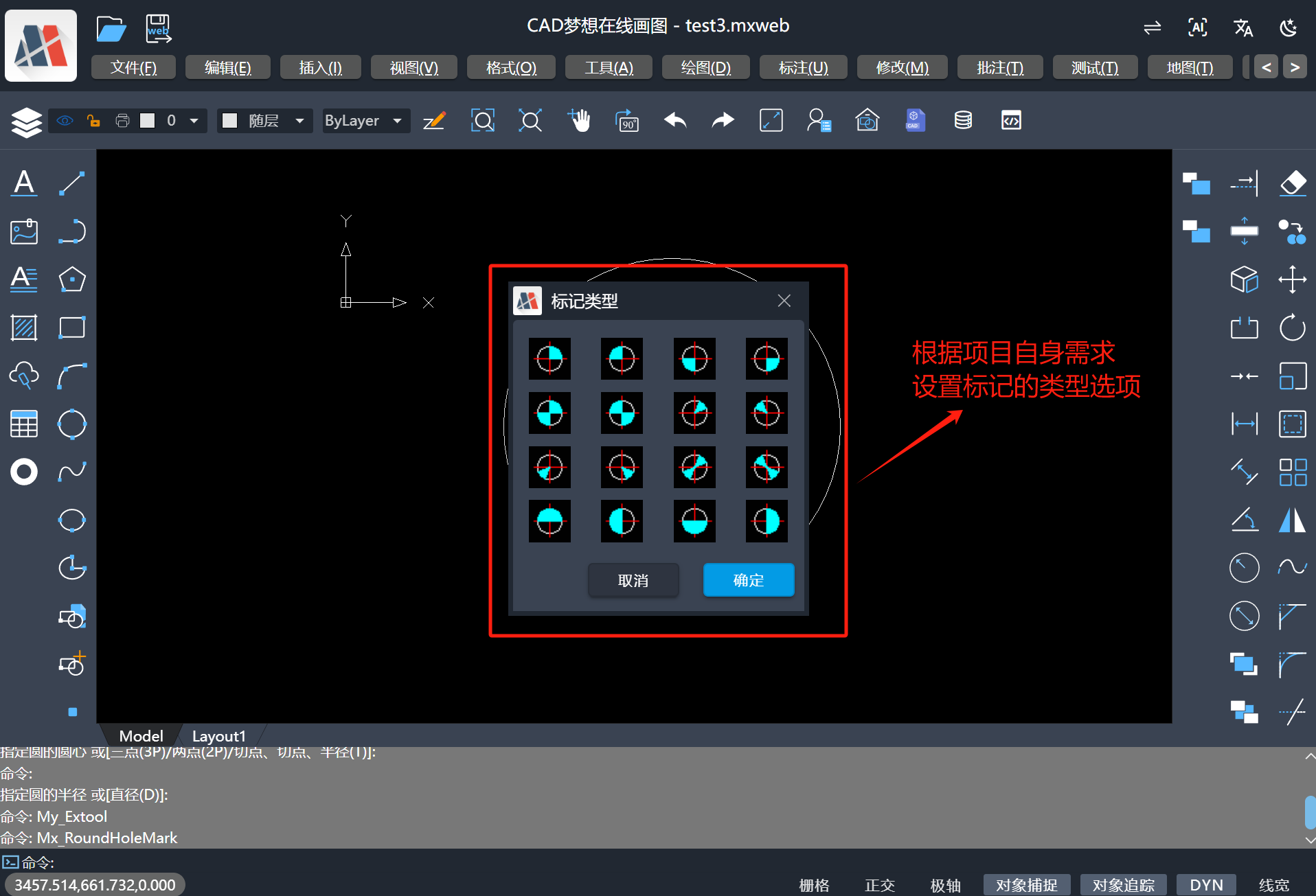Toggle the layer visibility eye icon
This screenshot has width=1316, height=896.
pos(65,120)
